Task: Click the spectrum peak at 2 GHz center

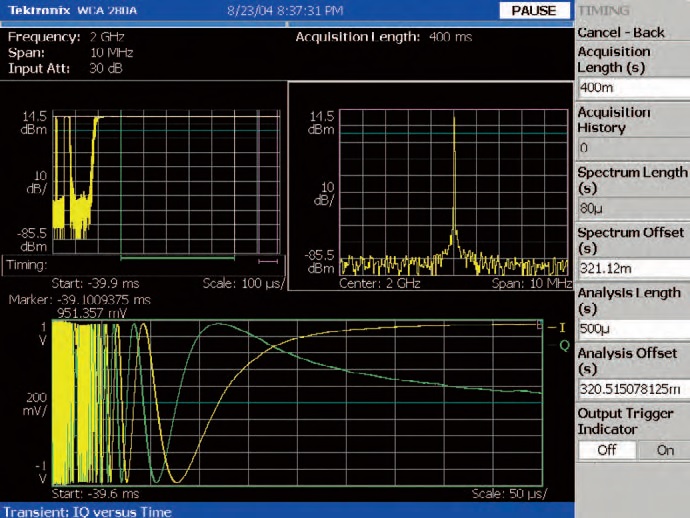Action: (453, 120)
